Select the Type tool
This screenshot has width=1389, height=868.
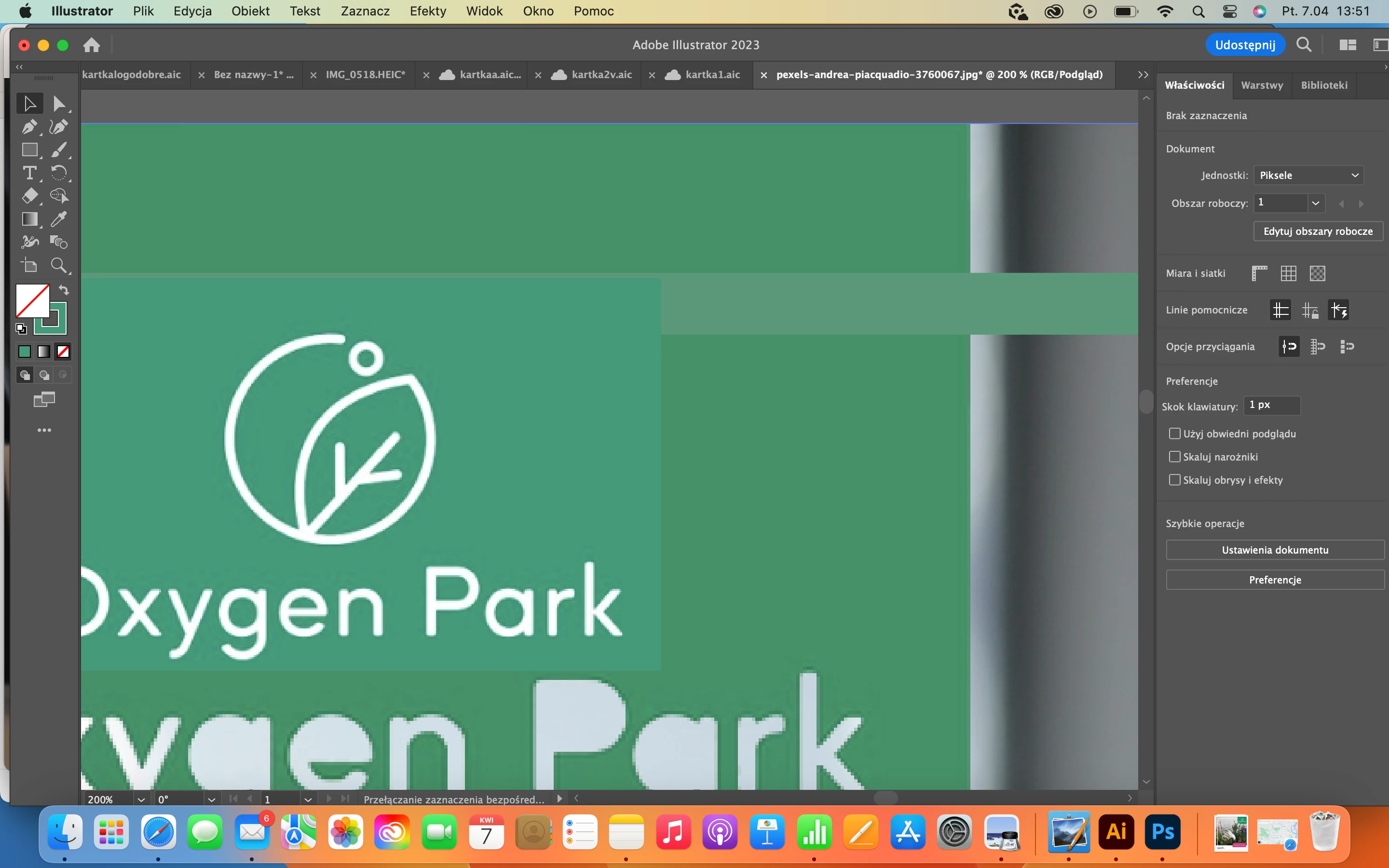29,173
